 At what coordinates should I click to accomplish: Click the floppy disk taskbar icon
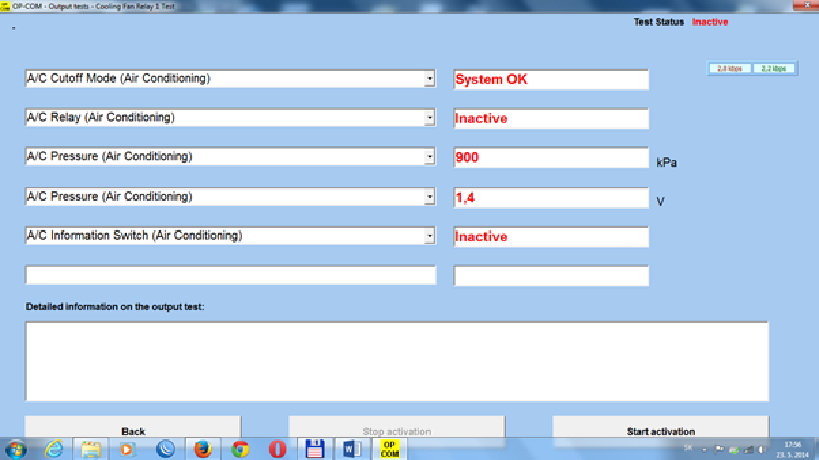[313, 449]
